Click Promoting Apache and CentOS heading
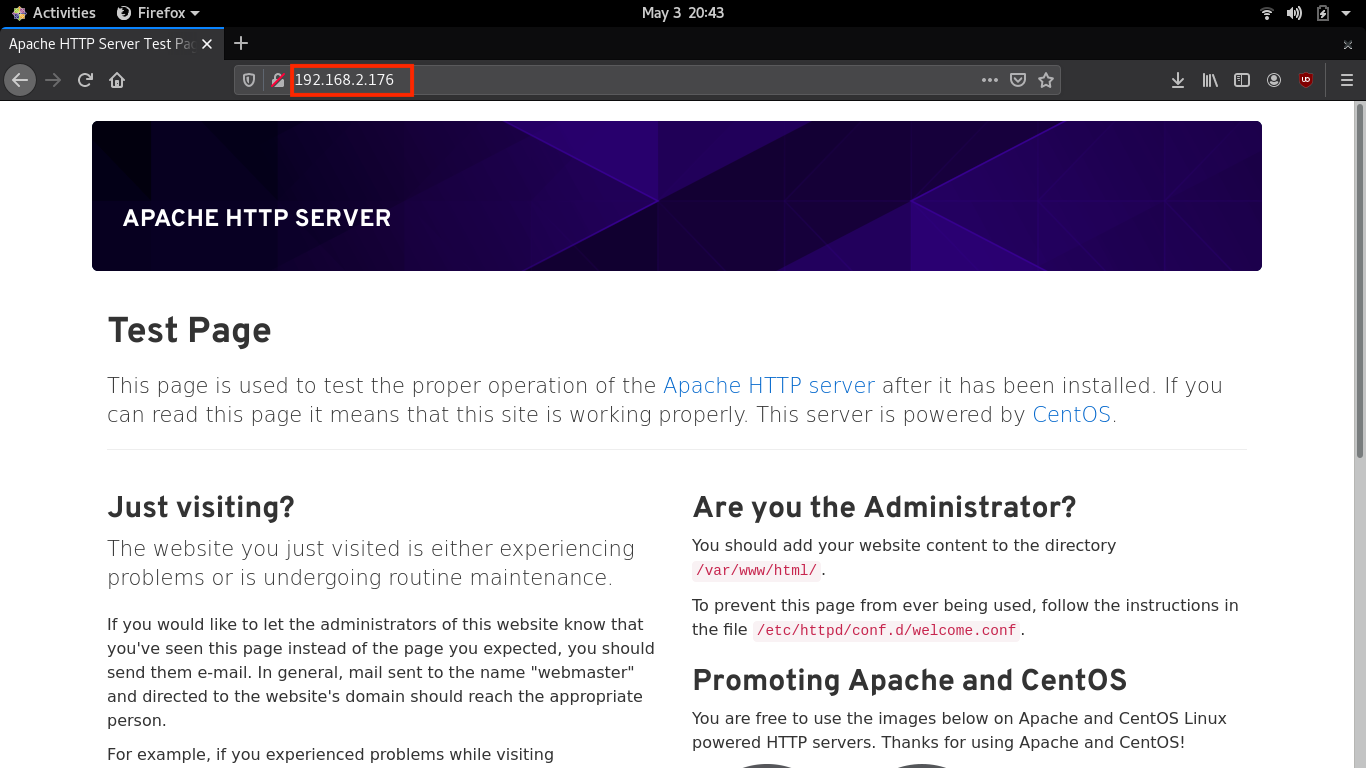 coord(910,680)
